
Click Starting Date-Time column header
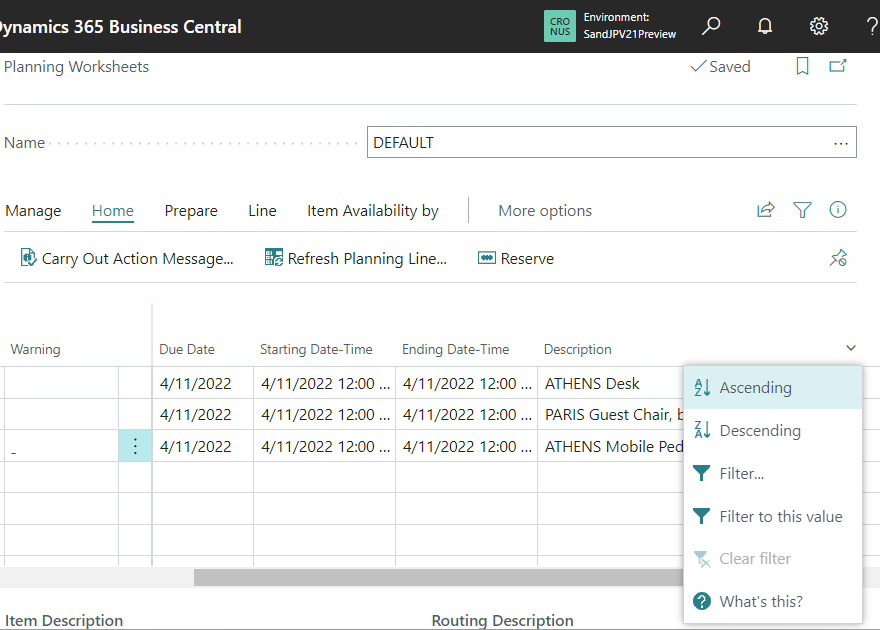(x=316, y=350)
